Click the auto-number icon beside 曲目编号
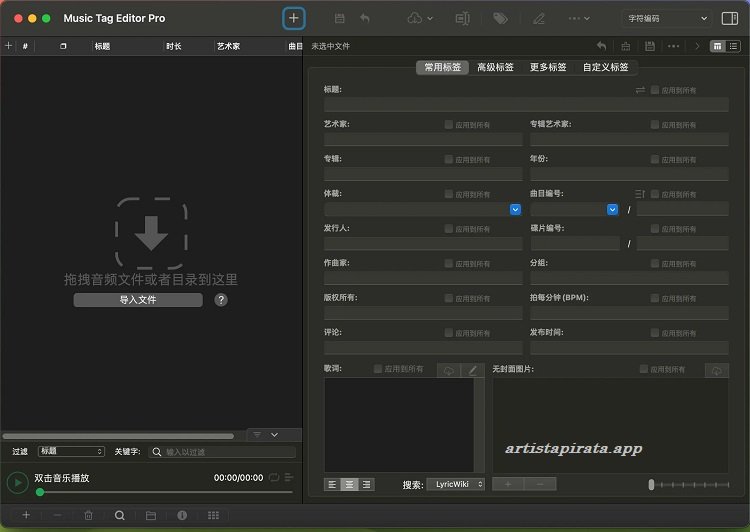 tap(640, 194)
